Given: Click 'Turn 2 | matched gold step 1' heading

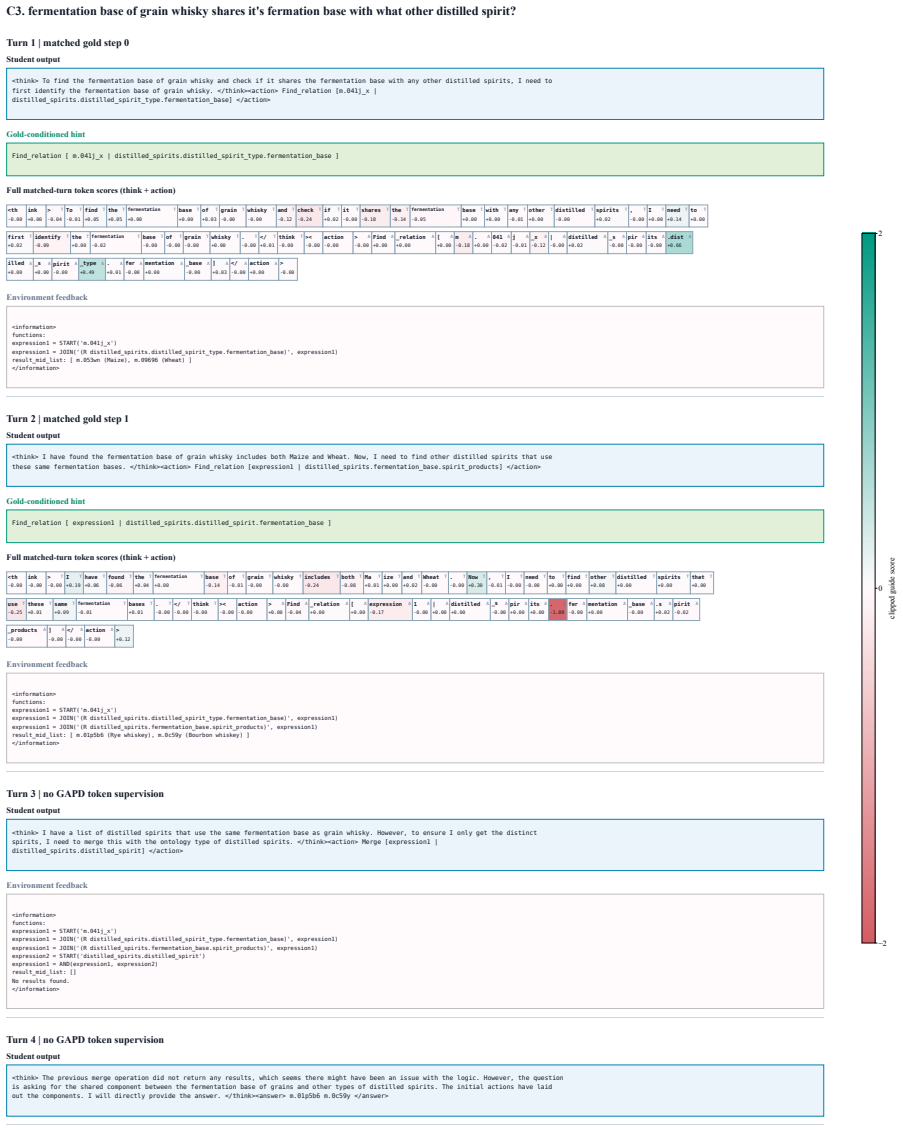Looking at the screenshot, I should coord(68,418).
